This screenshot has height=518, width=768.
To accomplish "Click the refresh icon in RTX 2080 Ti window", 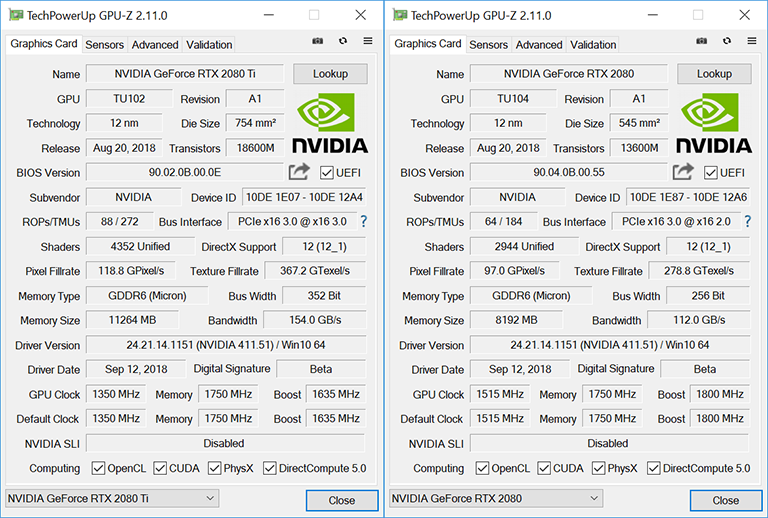I will [x=343, y=41].
